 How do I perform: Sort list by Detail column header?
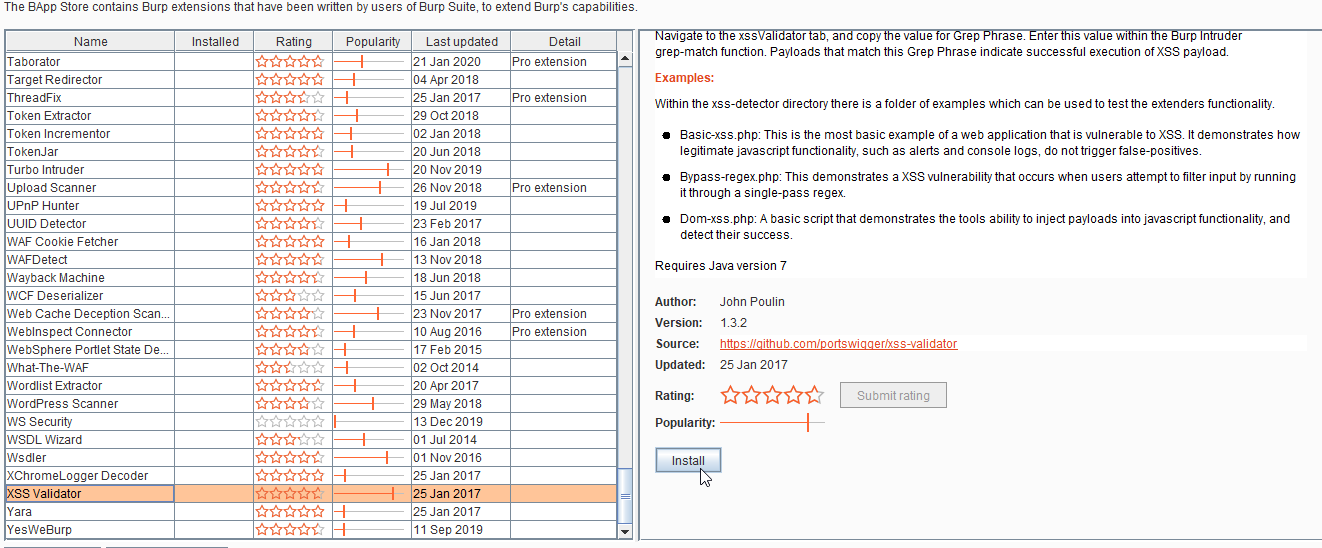click(x=564, y=42)
